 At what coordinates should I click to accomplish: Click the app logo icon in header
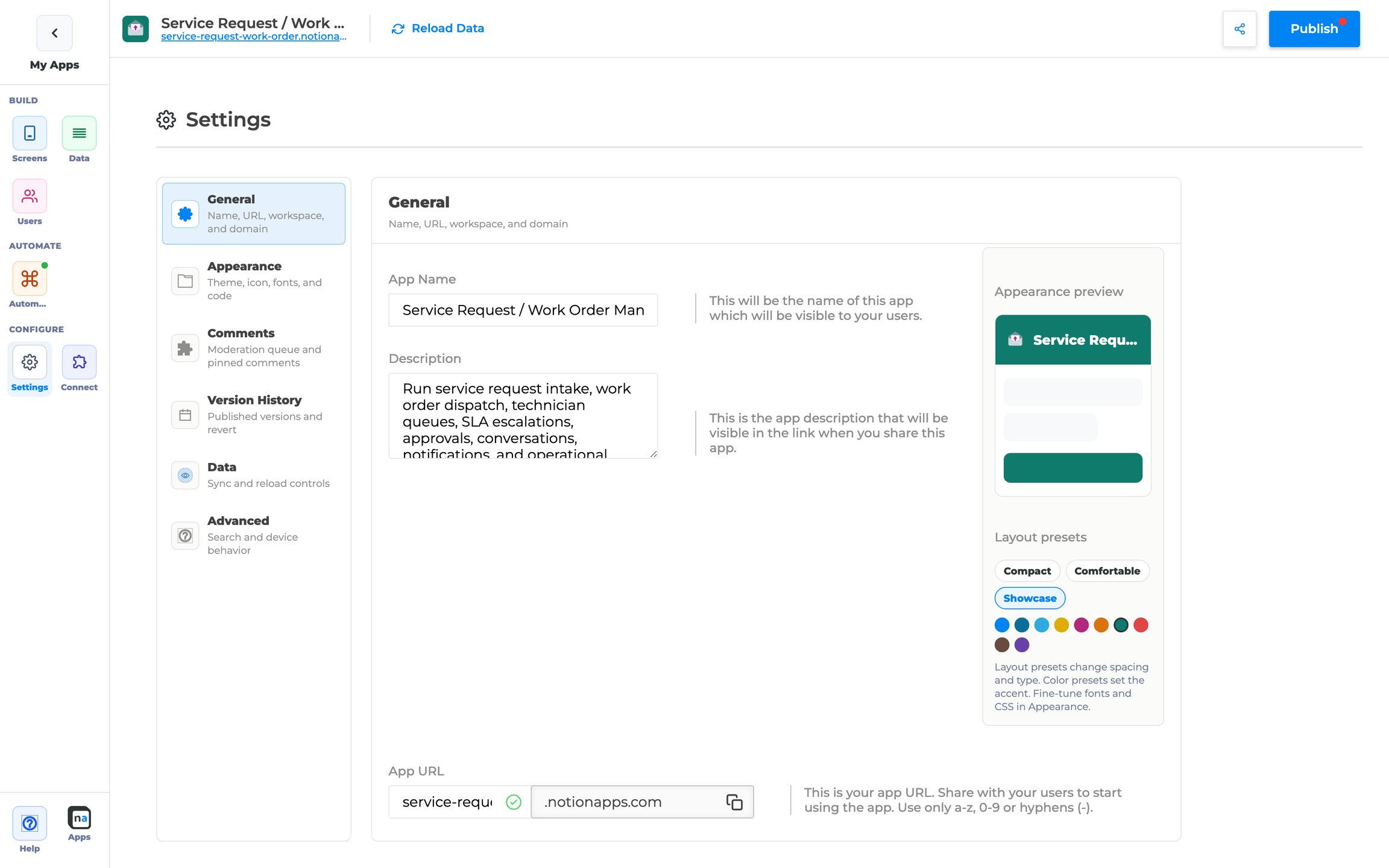click(136, 28)
